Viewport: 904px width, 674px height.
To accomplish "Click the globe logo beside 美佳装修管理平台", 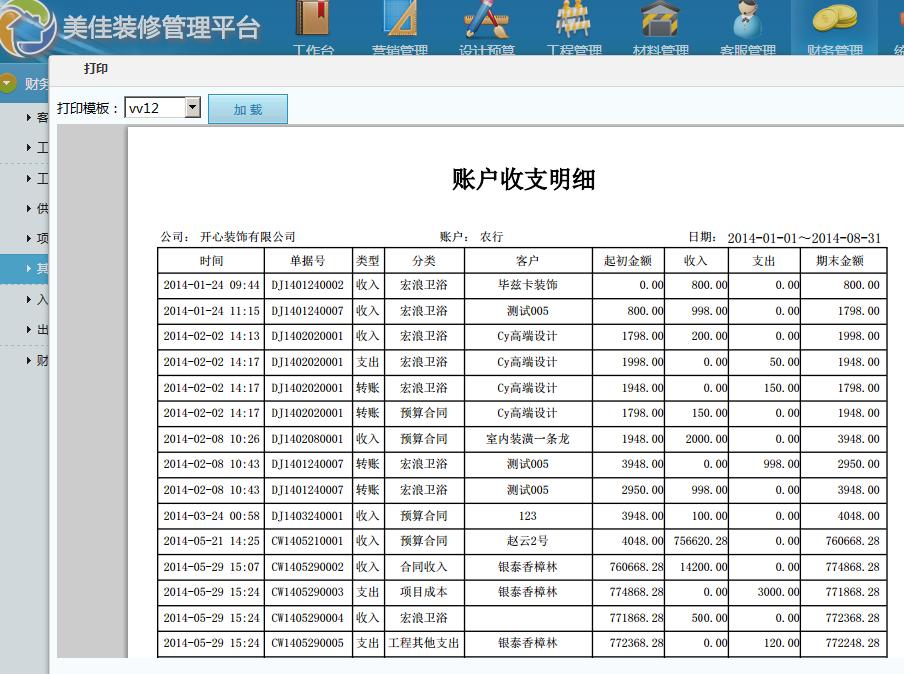I will (x=29, y=28).
